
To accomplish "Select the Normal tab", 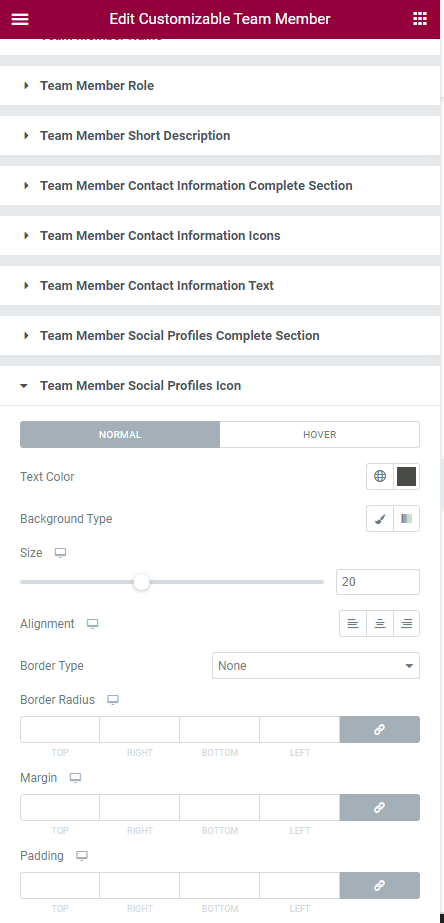I will coord(120,434).
